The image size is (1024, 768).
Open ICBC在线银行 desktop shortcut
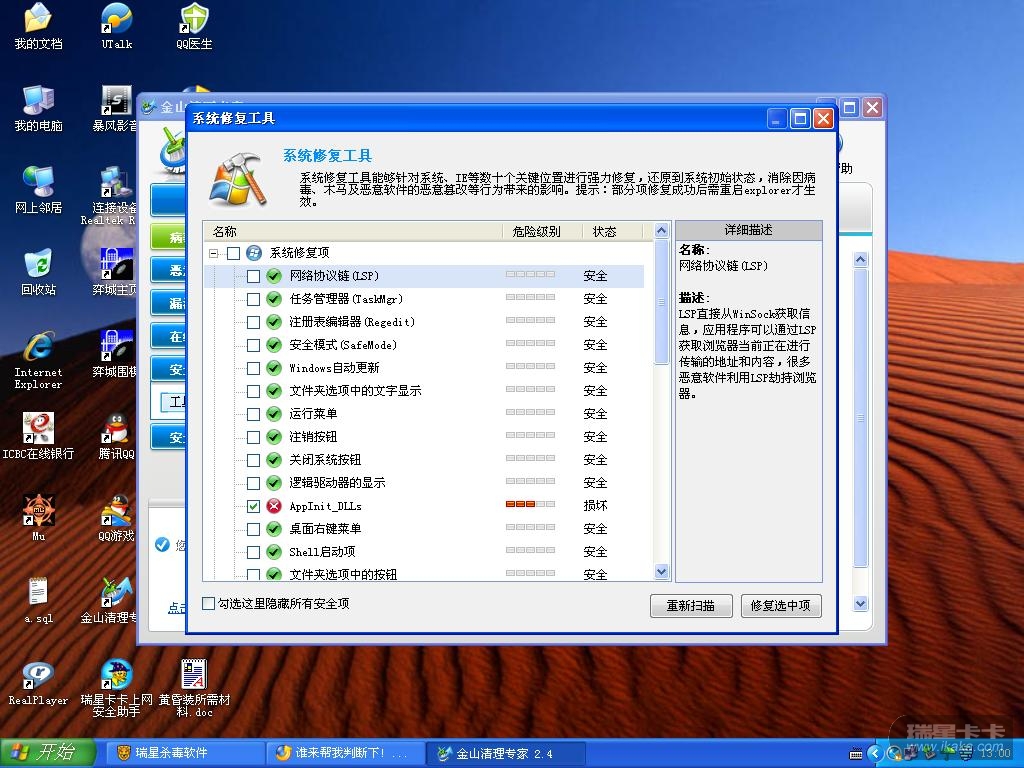(x=38, y=436)
